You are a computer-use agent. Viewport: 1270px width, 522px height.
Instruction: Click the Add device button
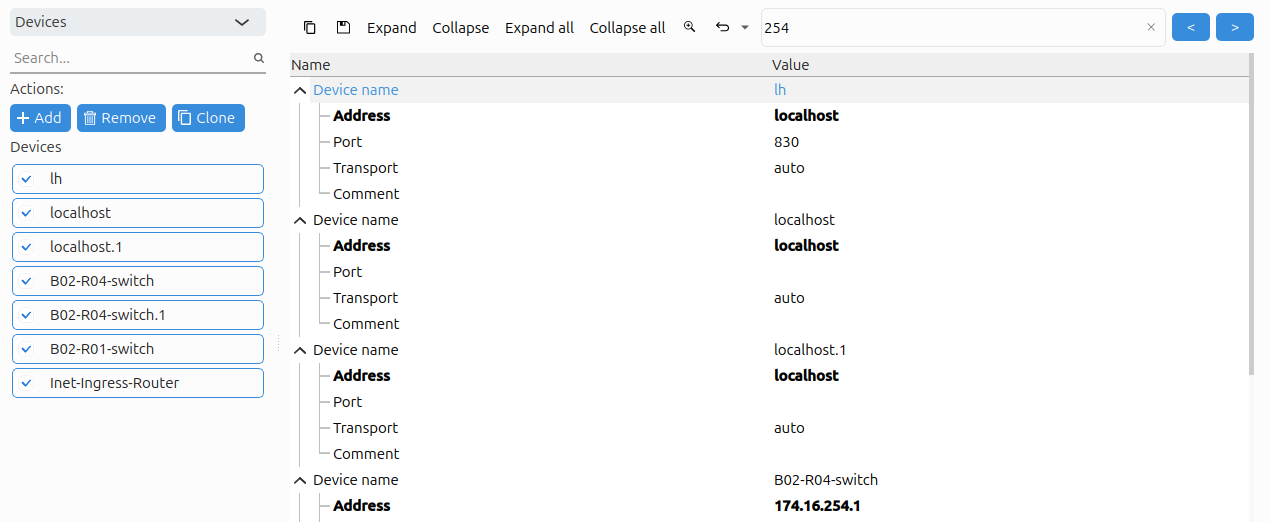[x=40, y=118]
